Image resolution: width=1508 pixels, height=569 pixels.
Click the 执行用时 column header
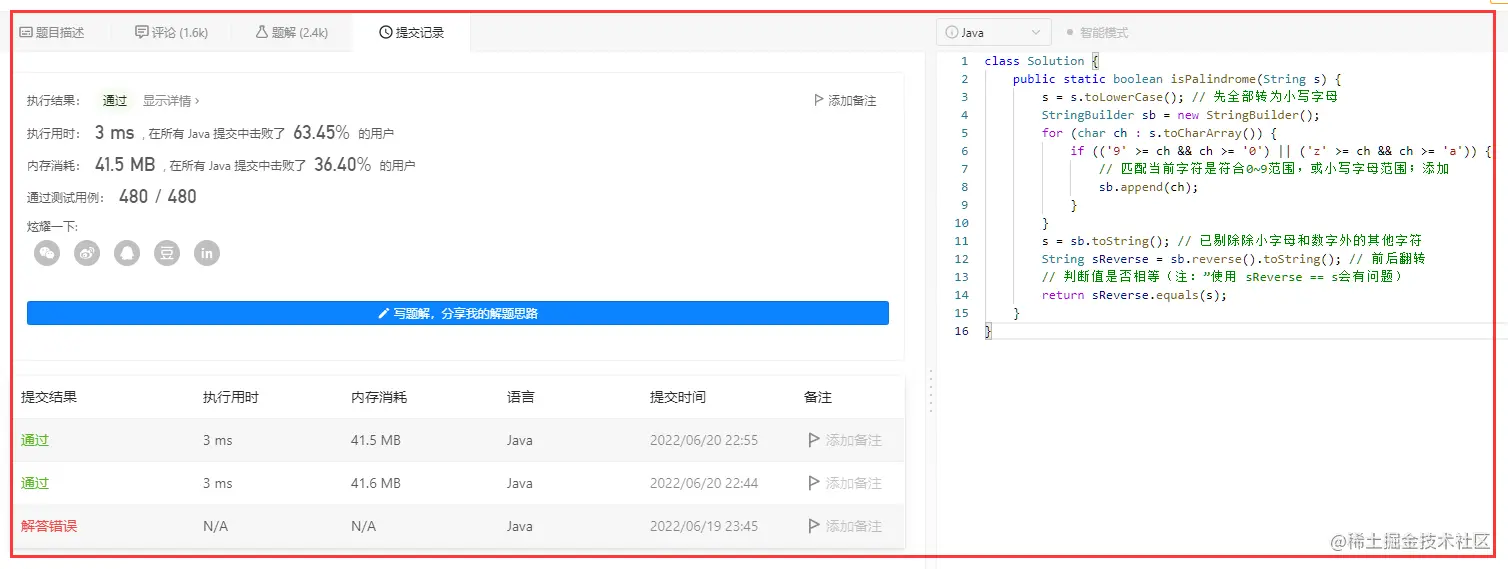pyautogui.click(x=231, y=397)
